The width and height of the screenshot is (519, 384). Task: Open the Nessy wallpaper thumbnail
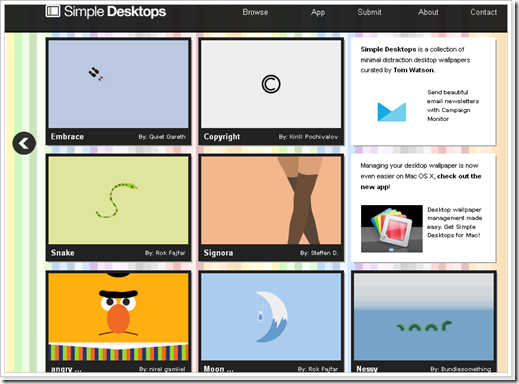(x=424, y=317)
